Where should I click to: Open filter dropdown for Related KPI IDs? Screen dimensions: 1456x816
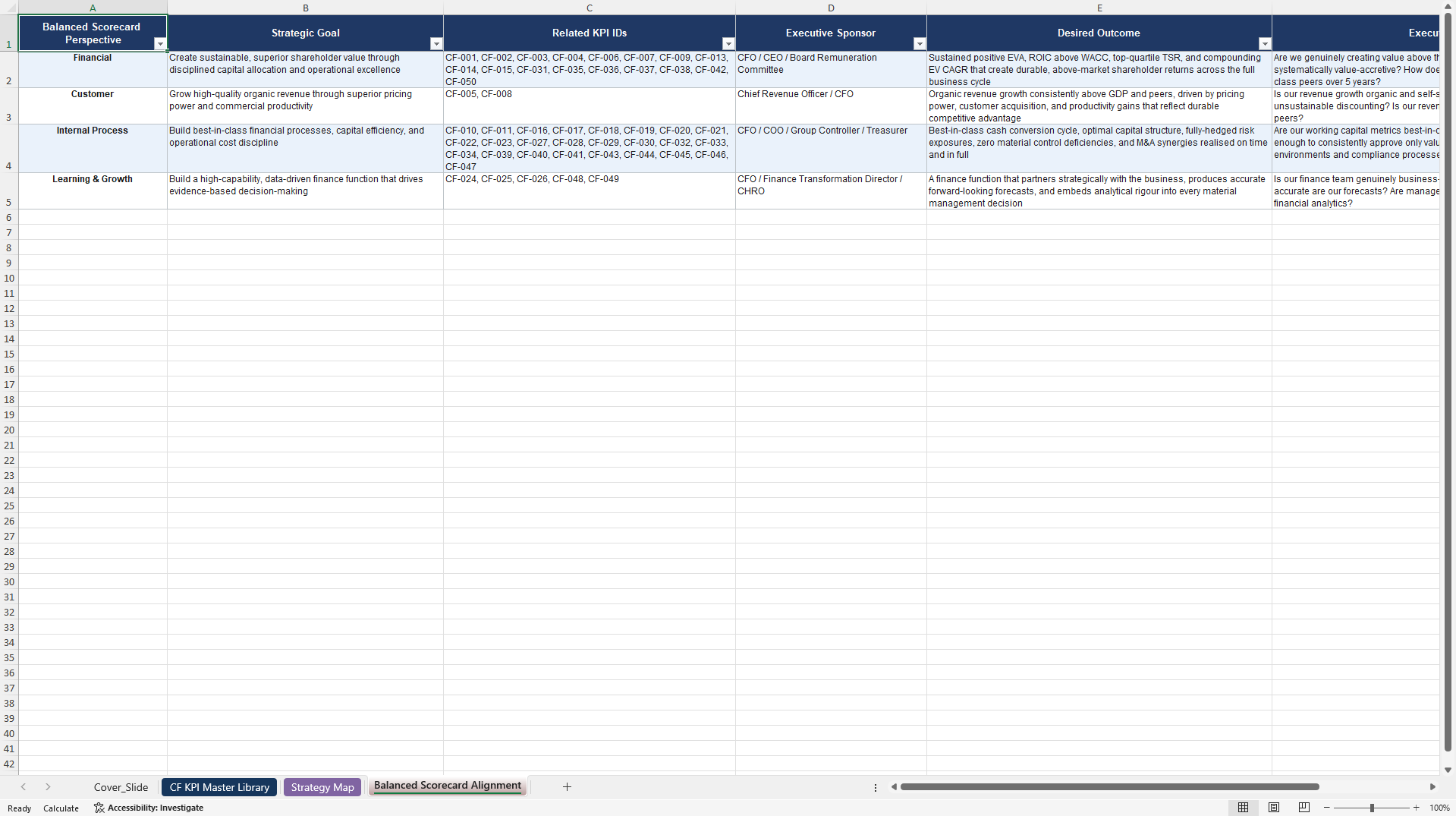728,44
